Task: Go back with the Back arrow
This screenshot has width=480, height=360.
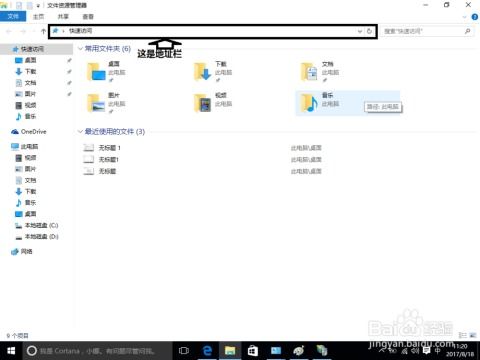Action: (9, 31)
